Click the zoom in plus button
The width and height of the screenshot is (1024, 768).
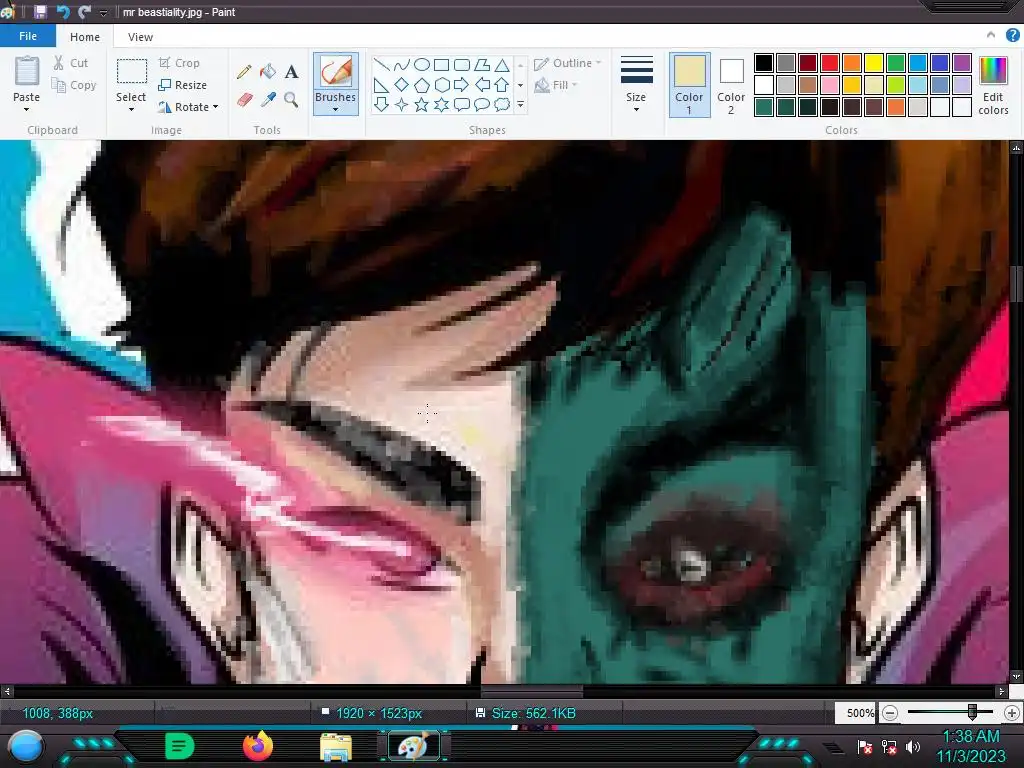click(1012, 713)
